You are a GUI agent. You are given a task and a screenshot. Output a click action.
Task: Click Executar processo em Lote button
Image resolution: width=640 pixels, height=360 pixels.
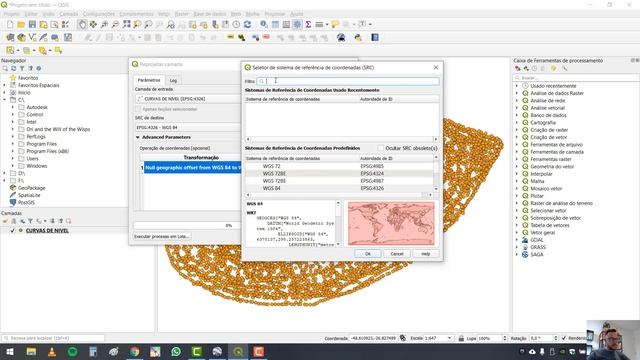pyautogui.click(x=162, y=236)
